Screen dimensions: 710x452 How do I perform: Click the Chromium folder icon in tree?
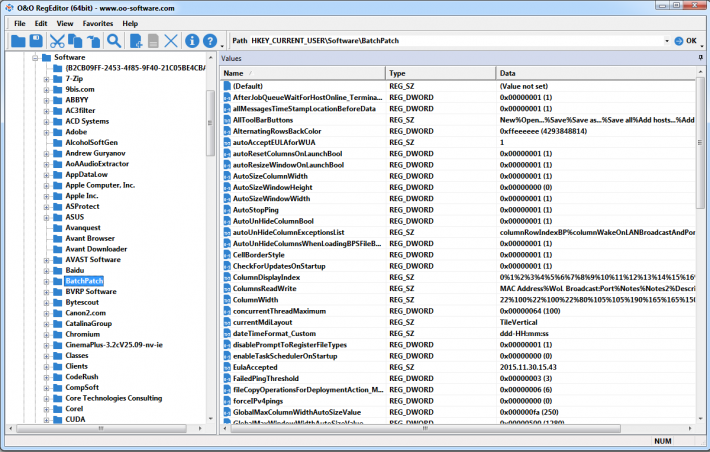pos(58,334)
